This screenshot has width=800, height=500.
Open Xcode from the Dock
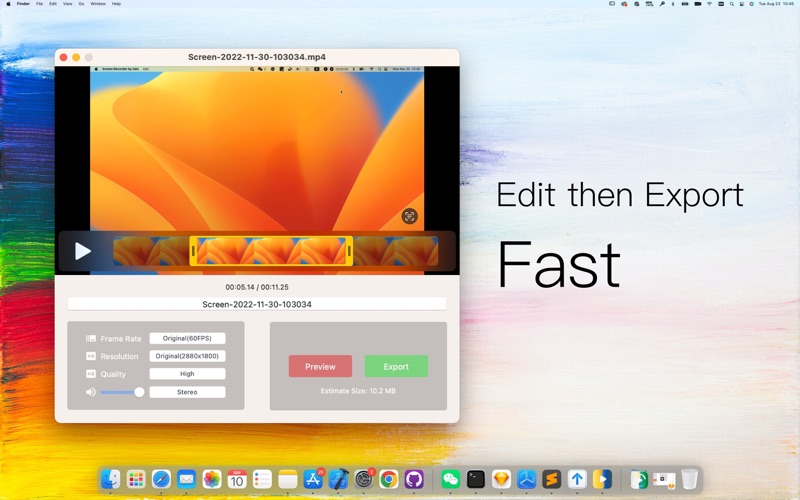(x=338, y=480)
